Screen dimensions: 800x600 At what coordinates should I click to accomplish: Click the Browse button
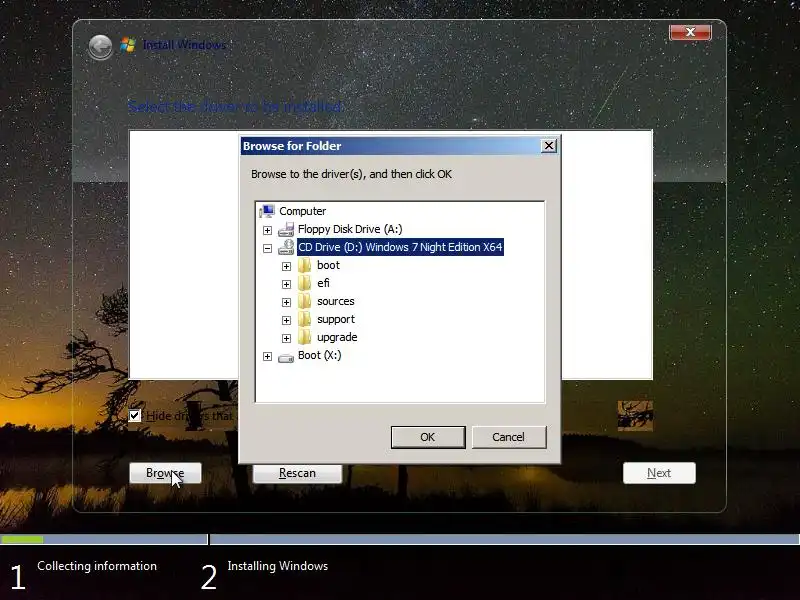(165, 473)
